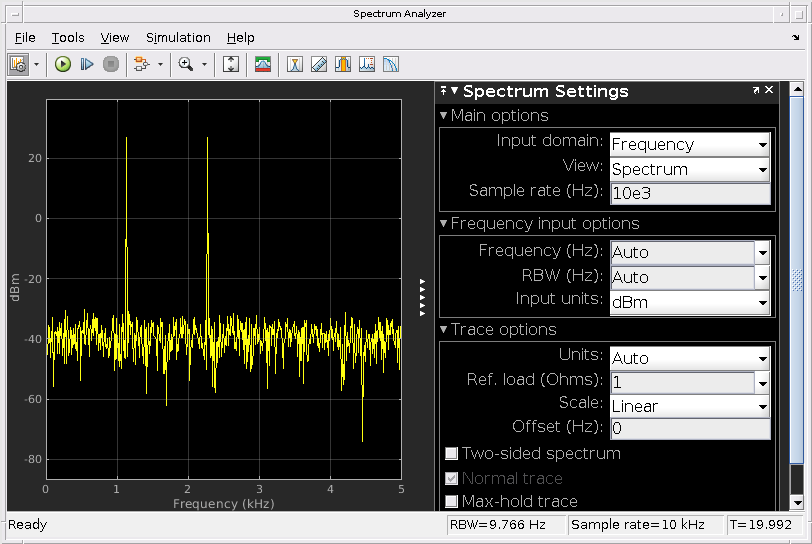Click the Scale axes limits icon

point(231,64)
